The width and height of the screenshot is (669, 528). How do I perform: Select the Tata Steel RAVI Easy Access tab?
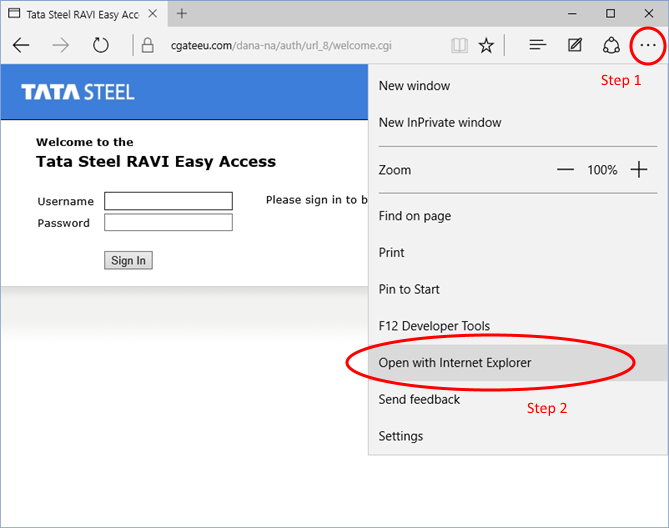click(x=83, y=14)
